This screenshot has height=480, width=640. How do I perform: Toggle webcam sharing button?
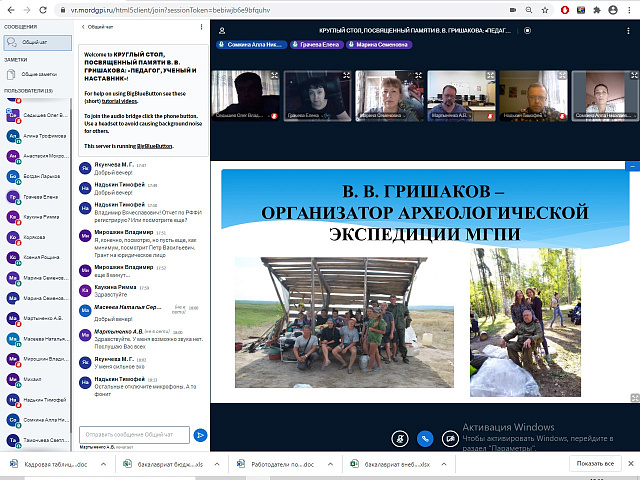tap(450, 439)
